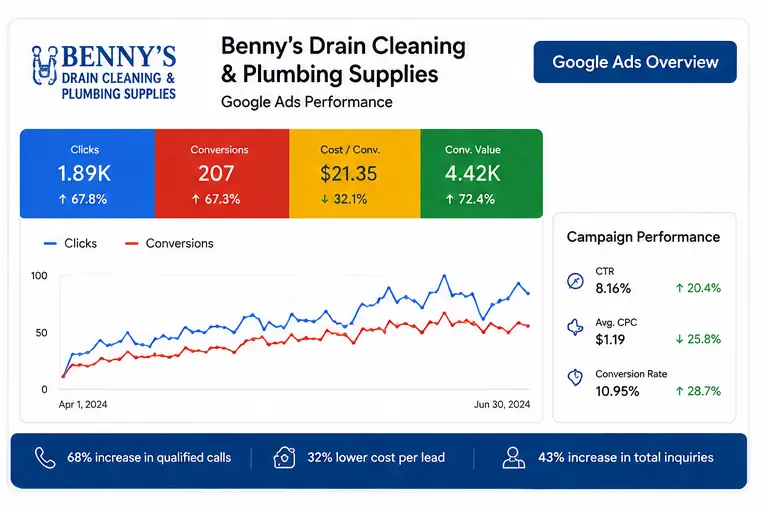Click the Benny's plumber logo icon

44,66
